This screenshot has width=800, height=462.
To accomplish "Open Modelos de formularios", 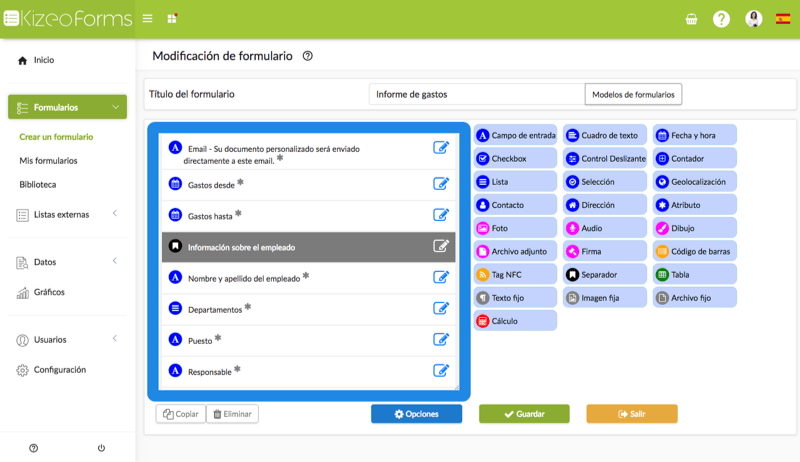I will (x=633, y=94).
